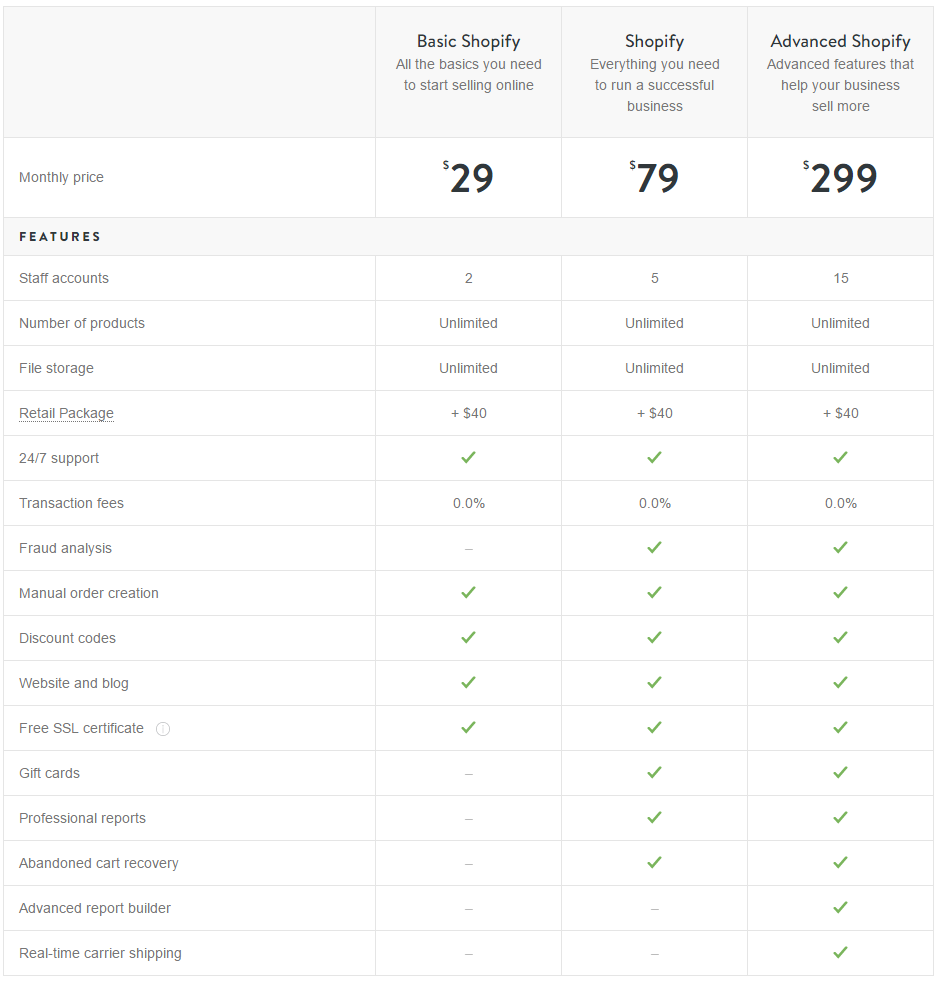Viewport: 938px width, 990px height.
Task: Select the Basic Shopify plan heading
Action: 468,42
